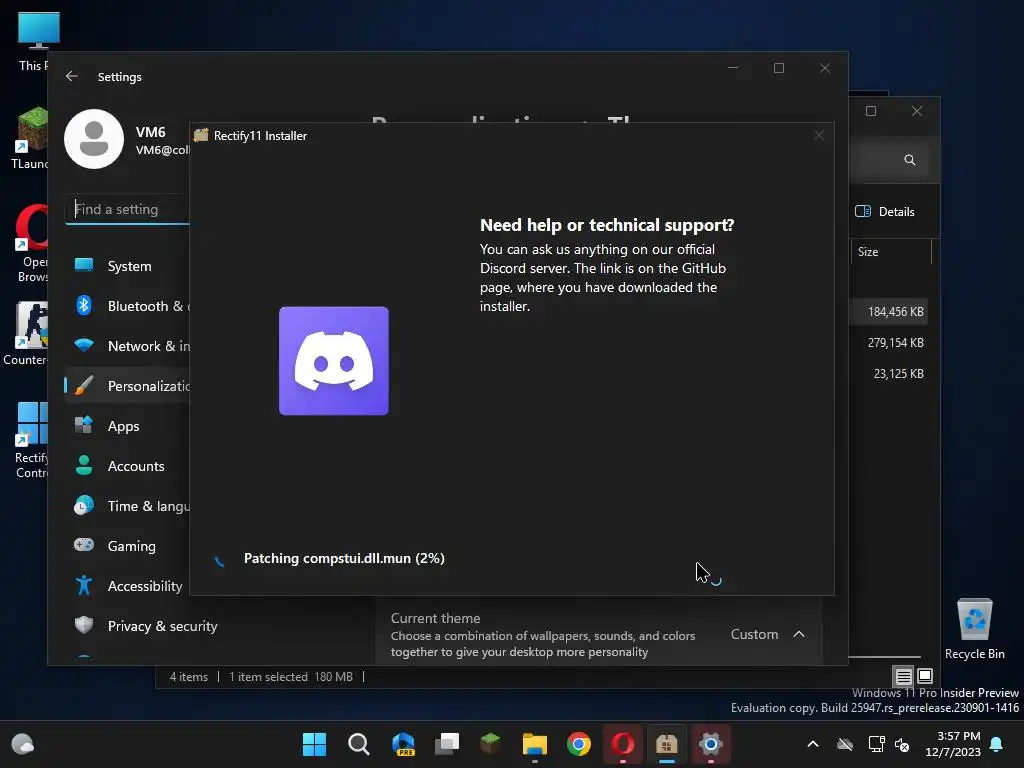Open the weather widget on the taskbar
Viewport: 1024px width, 768px height.
pyautogui.click(x=23, y=744)
